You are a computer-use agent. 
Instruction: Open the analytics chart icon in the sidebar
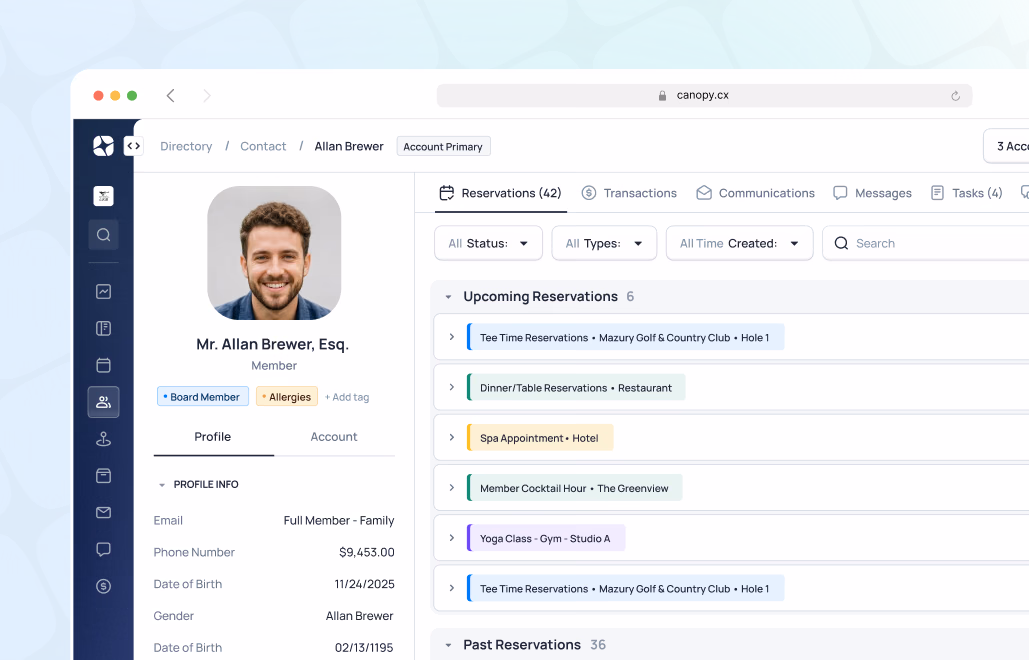103,291
